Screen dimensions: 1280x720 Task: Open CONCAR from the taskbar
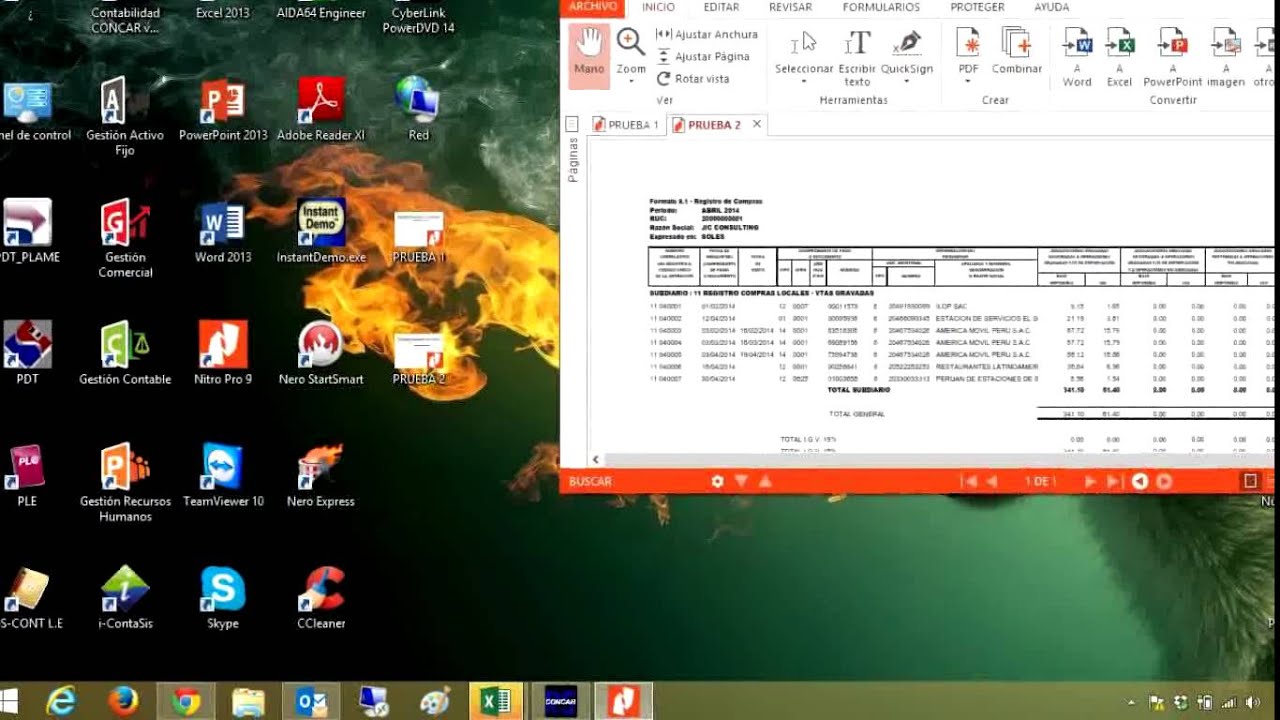tap(559, 702)
